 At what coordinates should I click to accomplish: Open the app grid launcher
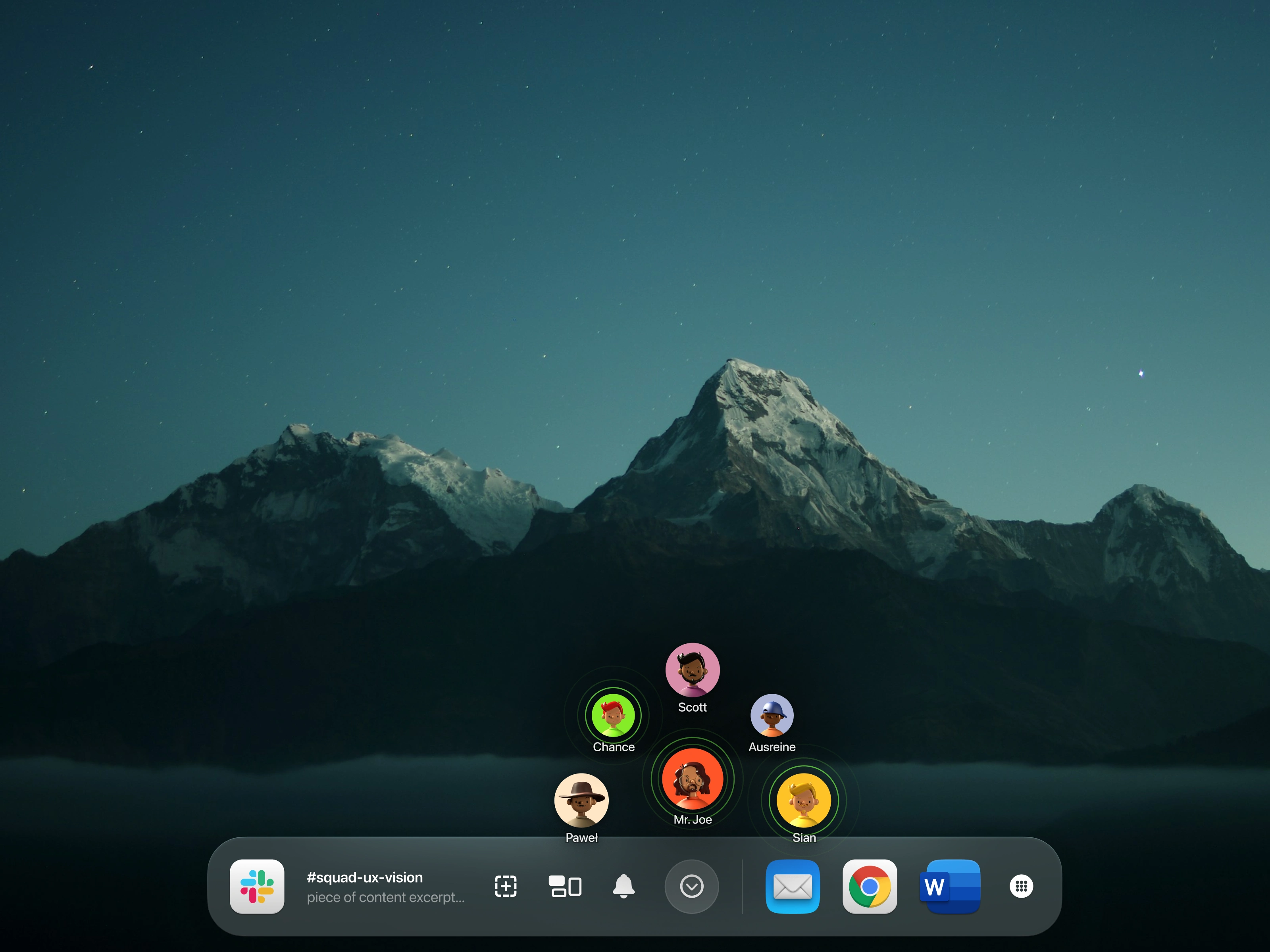[1021, 886]
